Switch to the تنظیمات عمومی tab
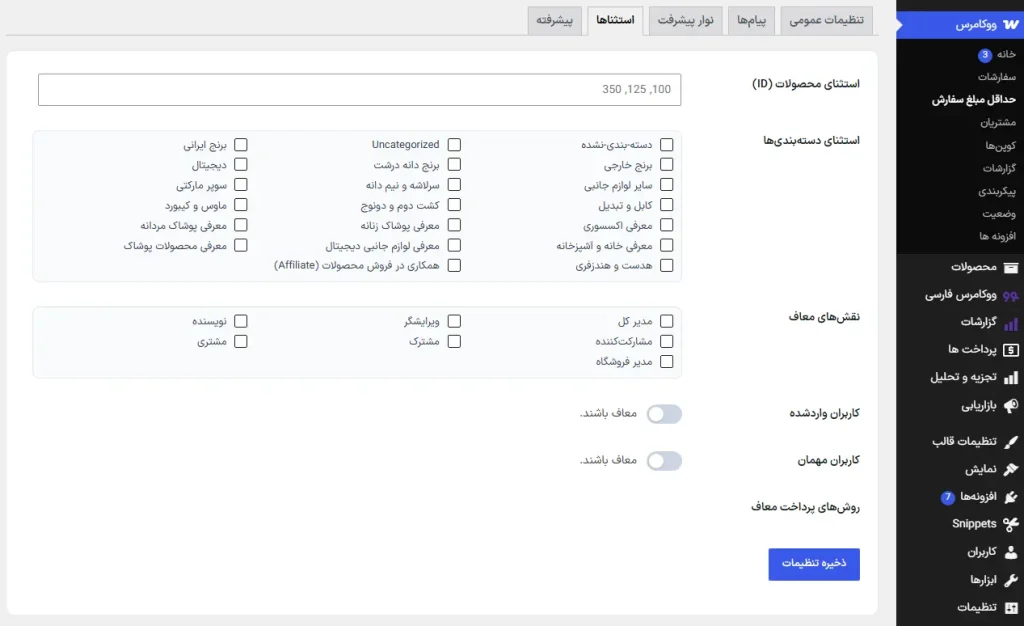 coord(826,20)
